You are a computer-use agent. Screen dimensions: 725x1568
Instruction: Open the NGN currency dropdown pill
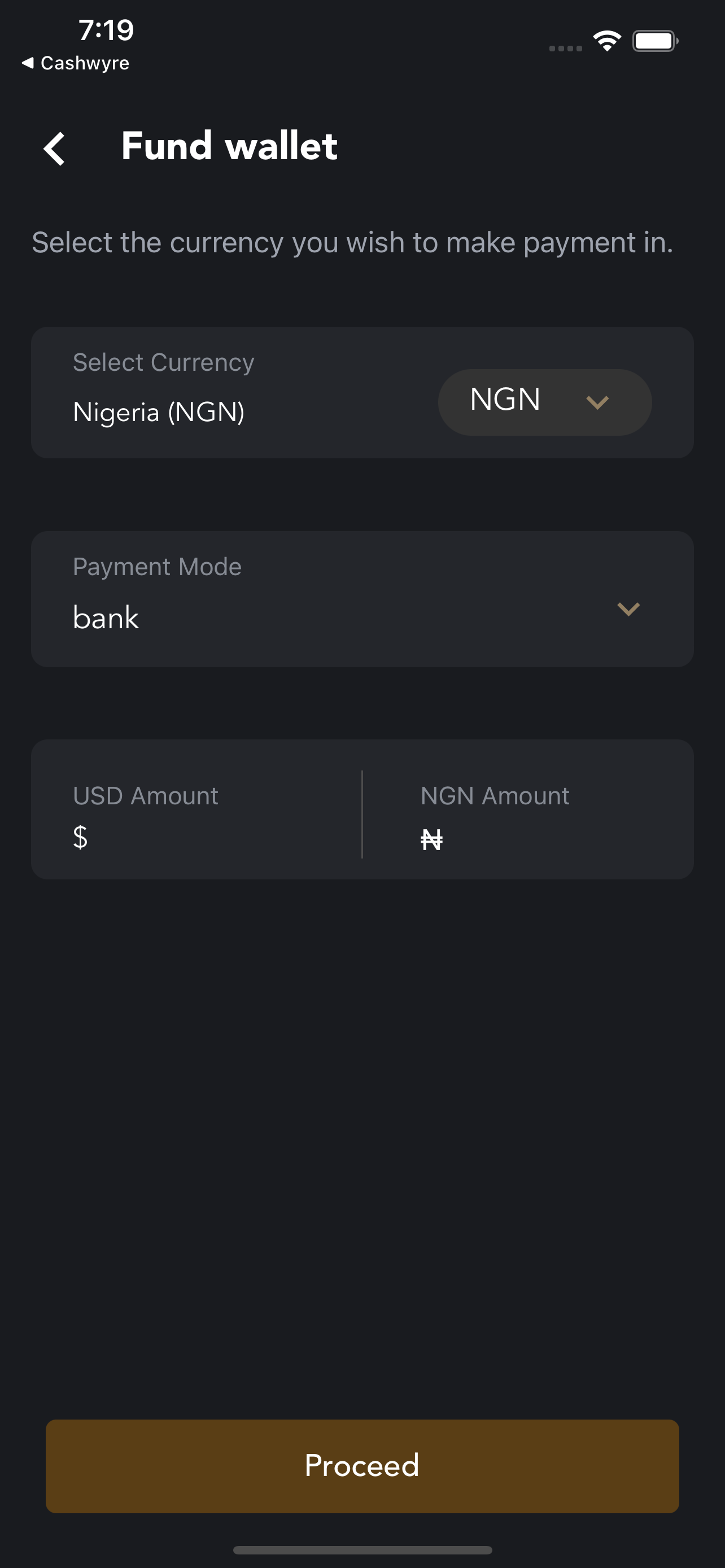(x=545, y=402)
